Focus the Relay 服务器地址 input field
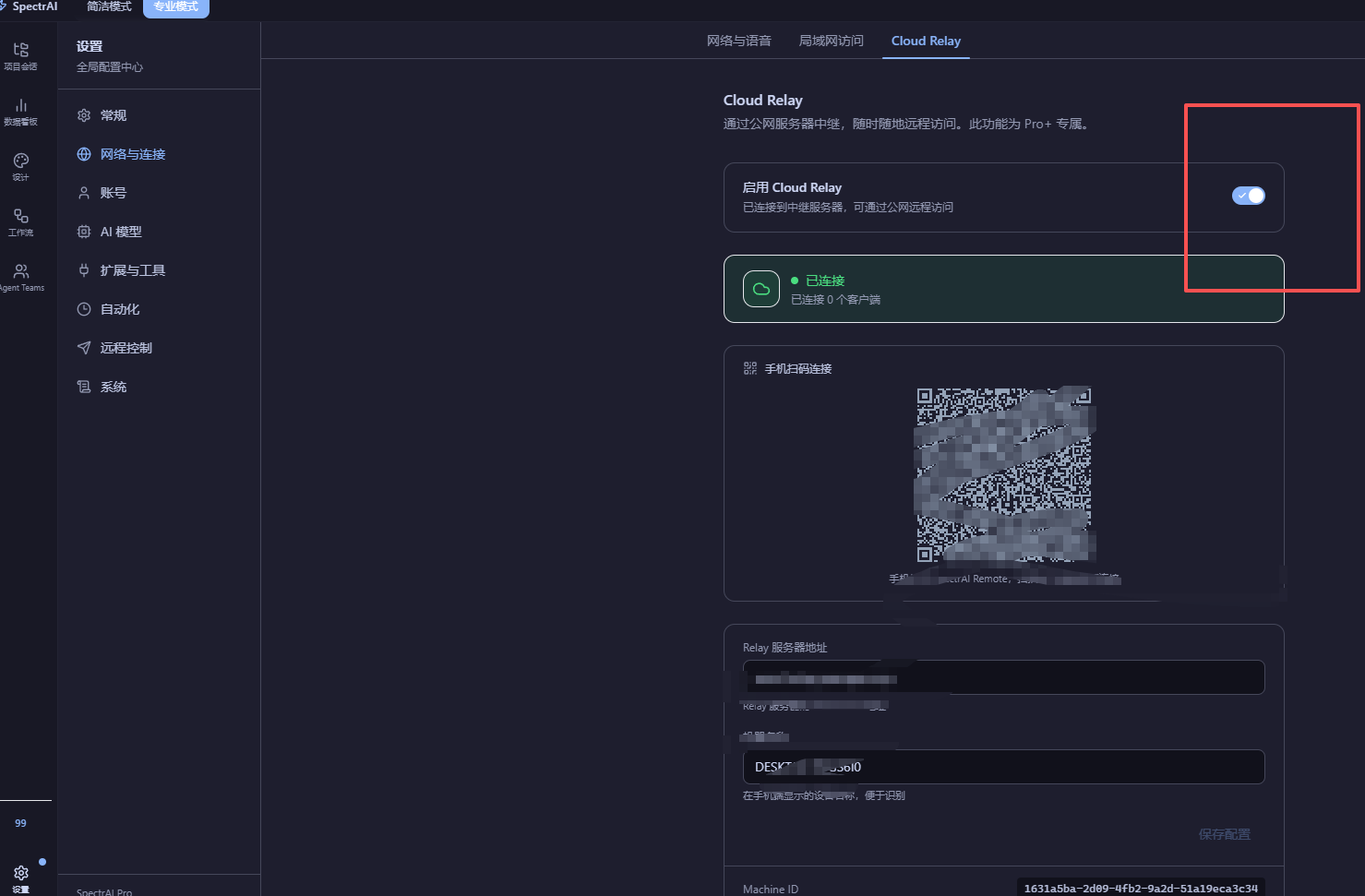The height and width of the screenshot is (896, 1365). (1004, 677)
